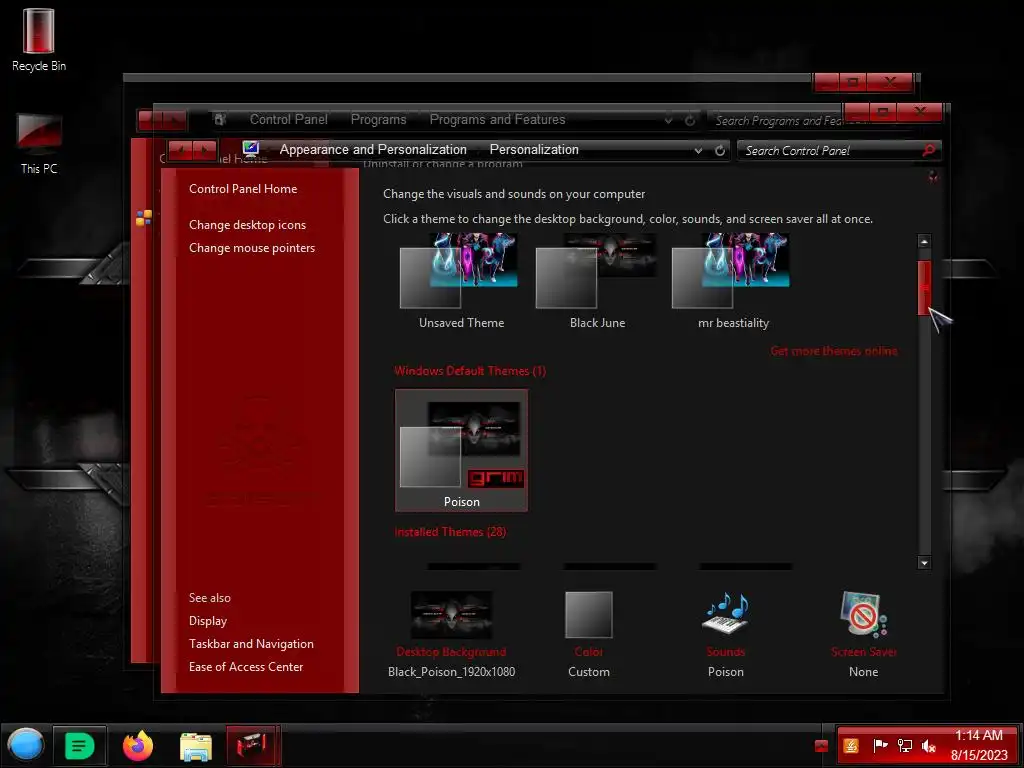Open Change mouse pointers link

[x=252, y=248]
